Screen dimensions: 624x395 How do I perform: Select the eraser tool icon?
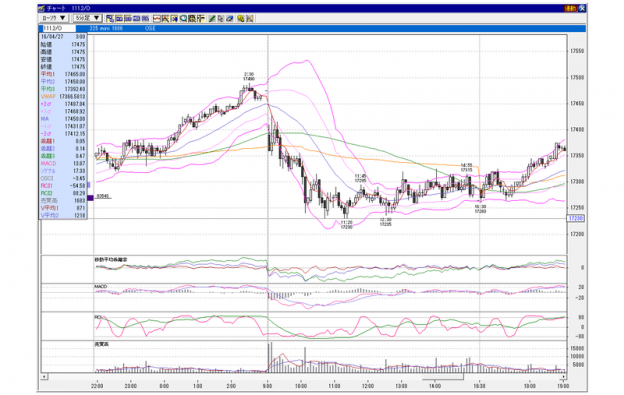point(230,18)
